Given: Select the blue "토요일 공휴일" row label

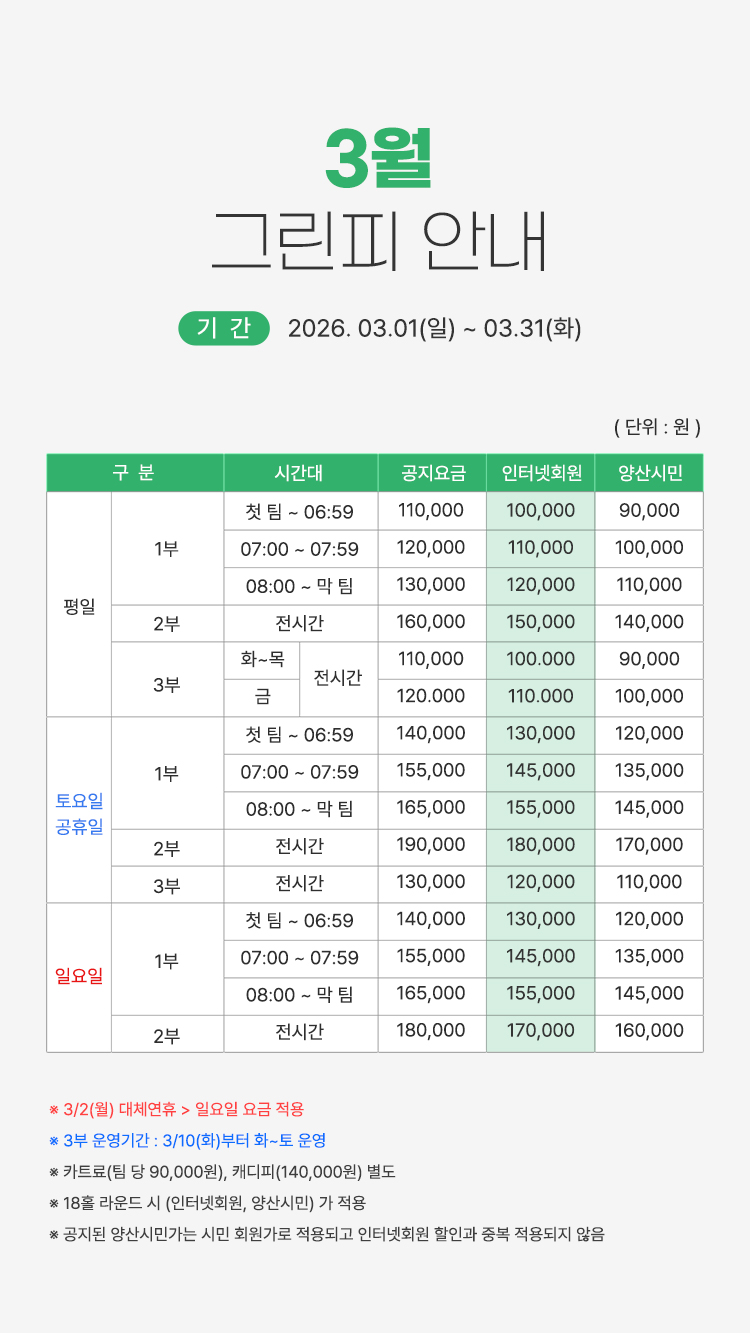Looking at the screenshot, I should (79, 815).
